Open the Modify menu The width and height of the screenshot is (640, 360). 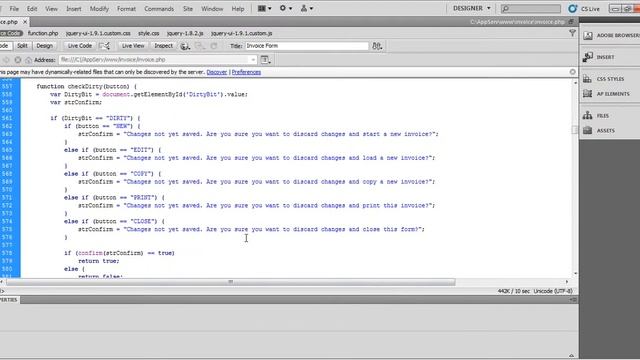tap(99, 9)
